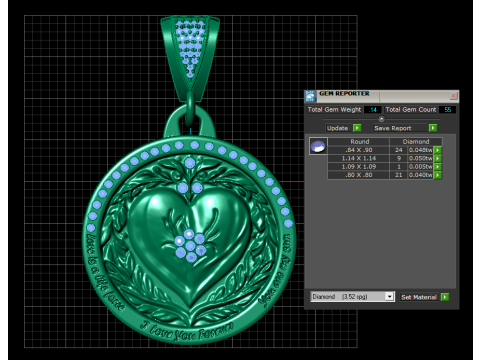This screenshot has width=480, height=360.
Task: Click the gem count cell showing 9
Action: point(399,158)
